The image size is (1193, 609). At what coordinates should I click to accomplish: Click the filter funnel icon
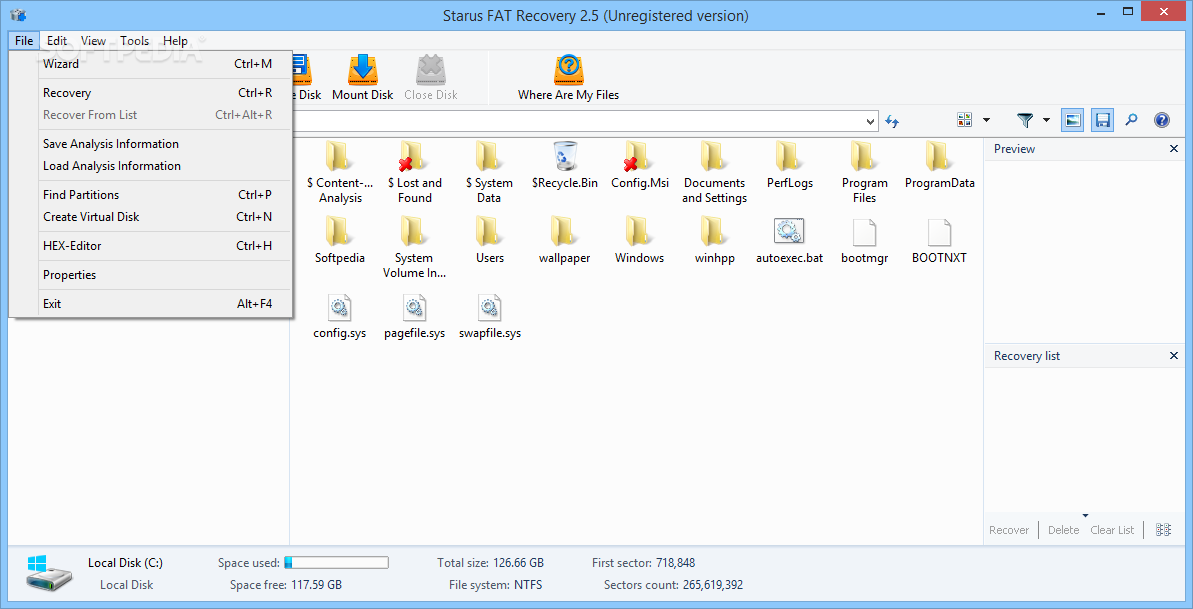pos(1026,120)
